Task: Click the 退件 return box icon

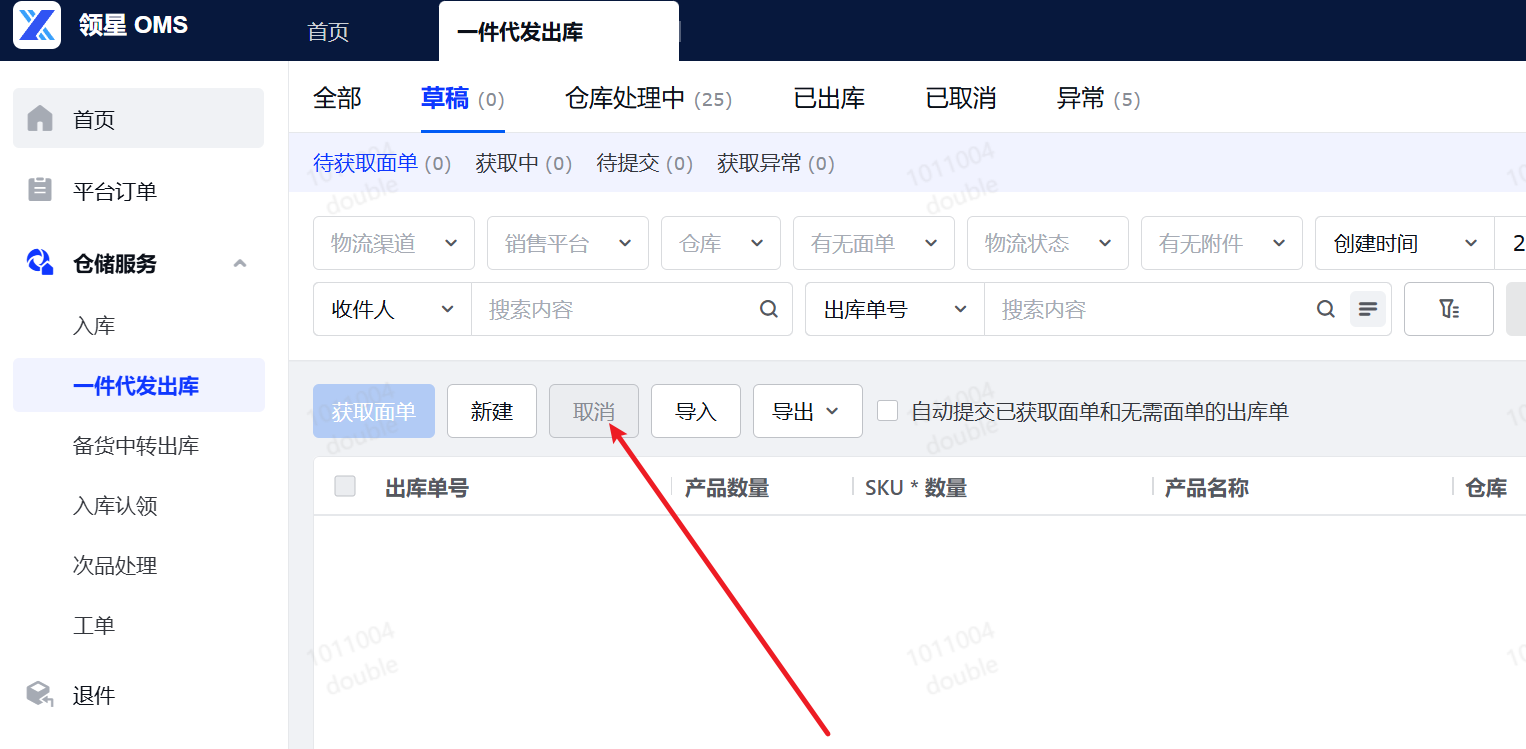Action: pos(40,695)
